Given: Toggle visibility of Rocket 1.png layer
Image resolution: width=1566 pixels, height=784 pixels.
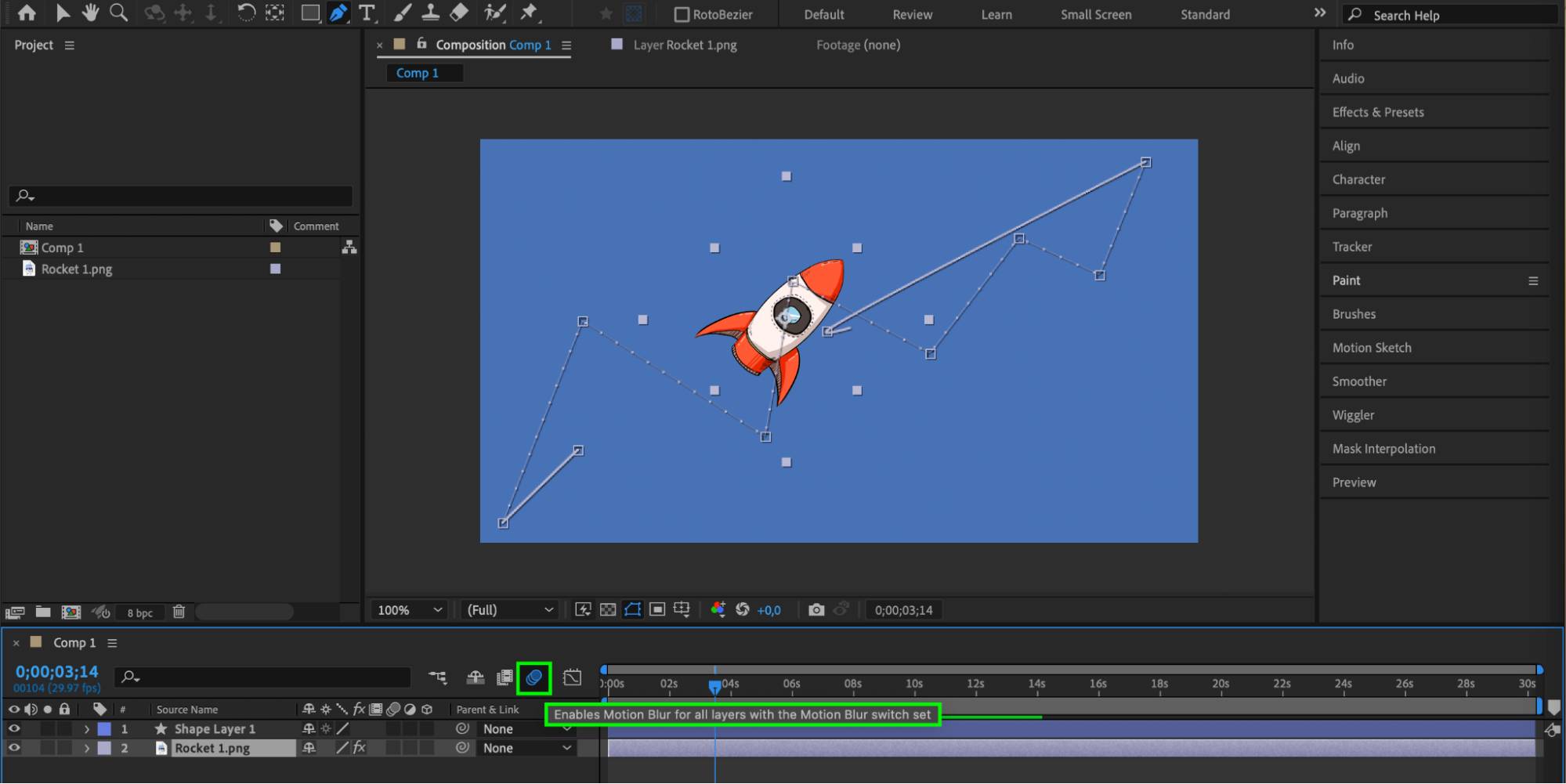Looking at the screenshot, I should click(14, 748).
